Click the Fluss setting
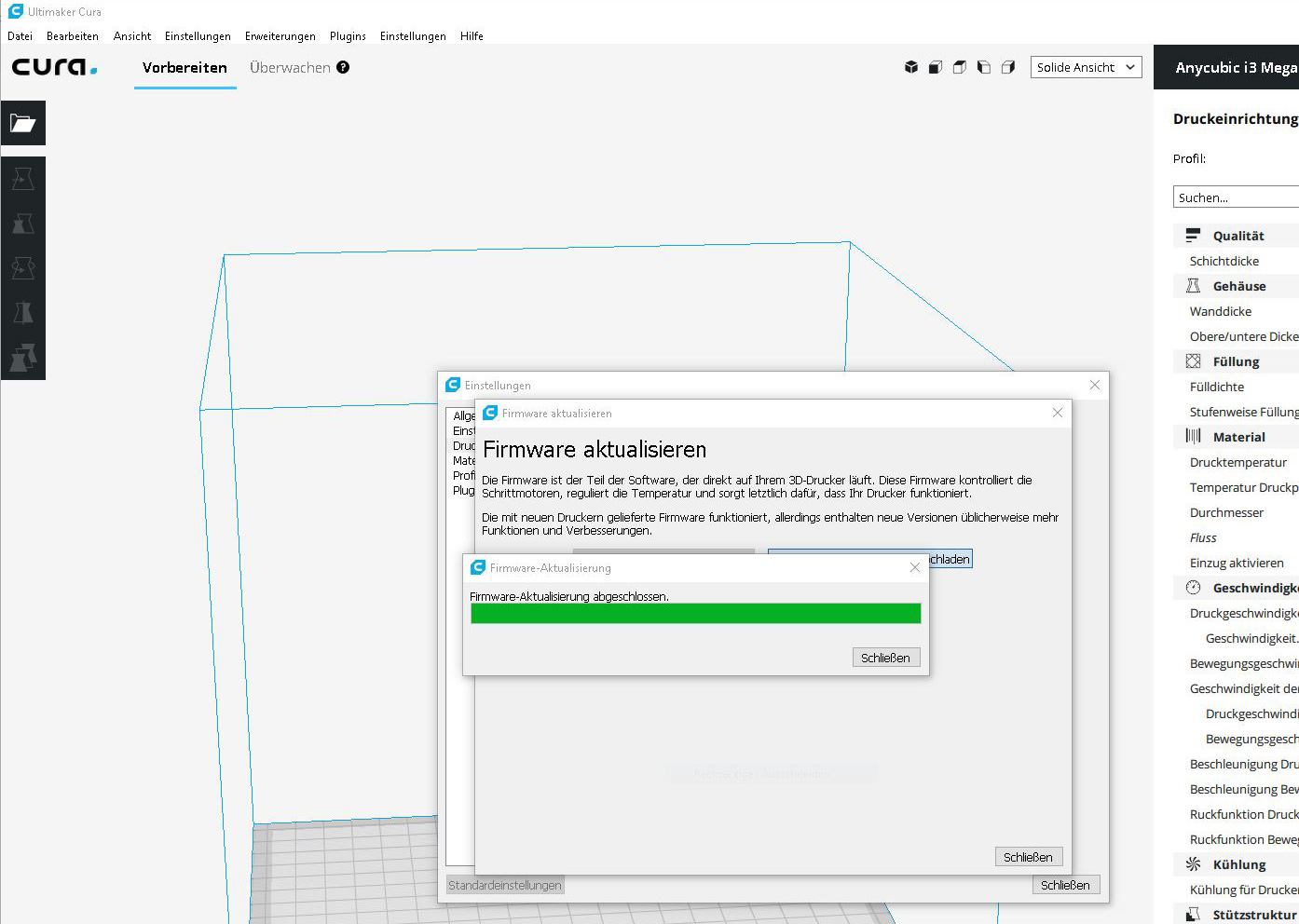 coord(1203,537)
